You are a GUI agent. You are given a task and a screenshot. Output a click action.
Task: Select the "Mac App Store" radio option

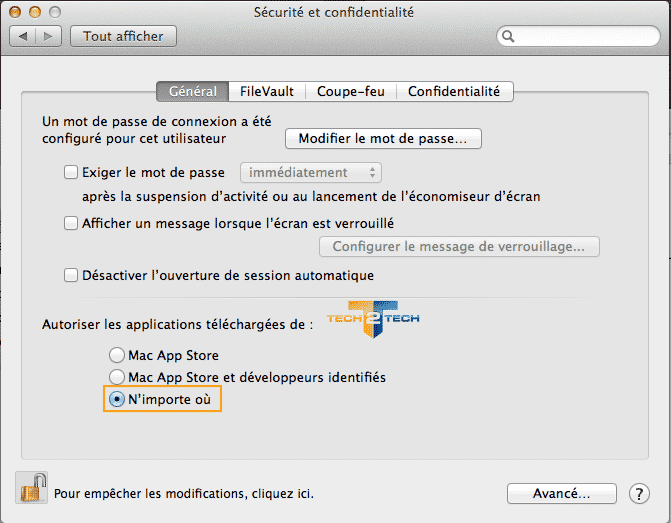118,355
